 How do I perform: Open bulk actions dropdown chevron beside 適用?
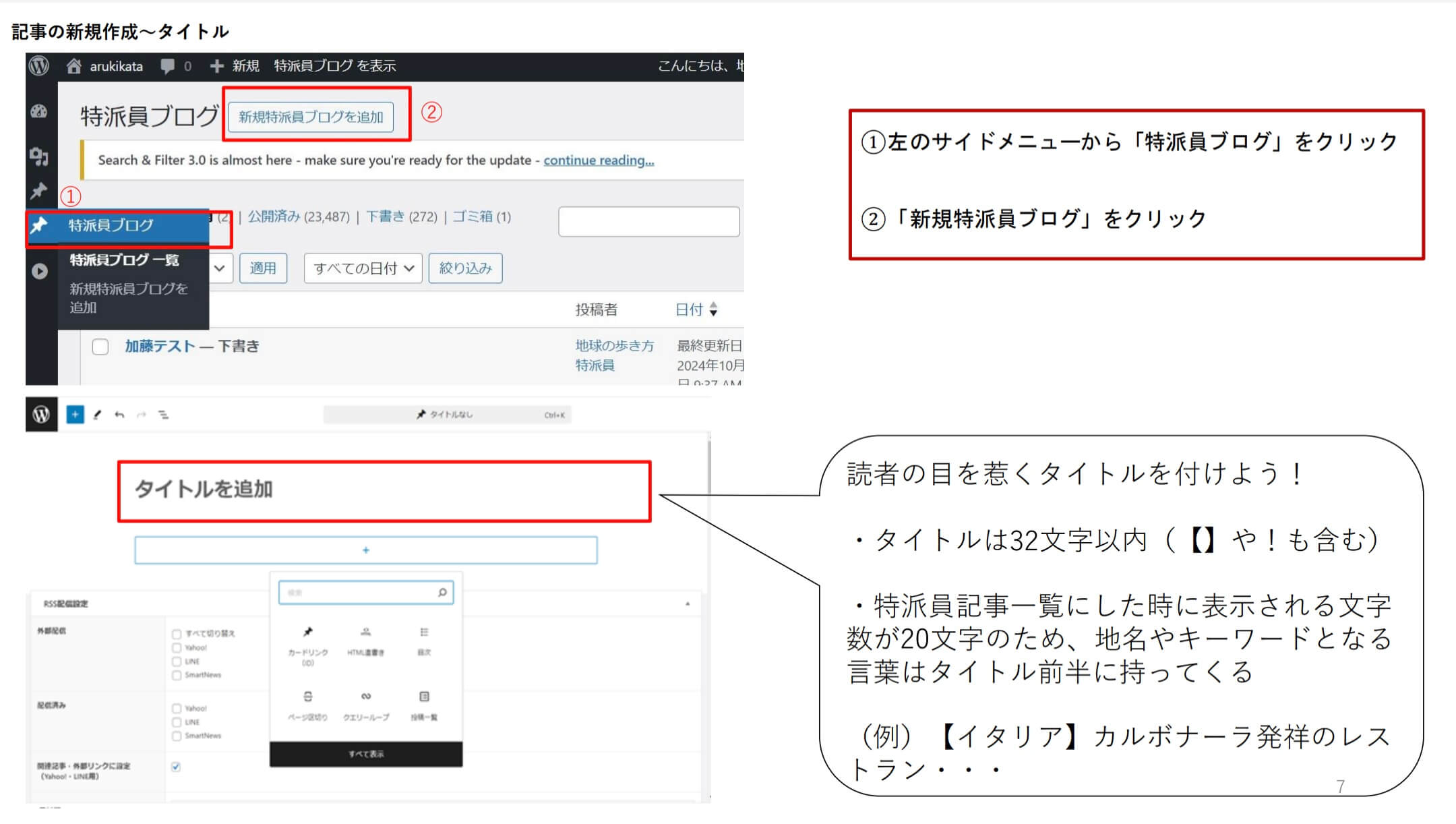click(x=220, y=268)
